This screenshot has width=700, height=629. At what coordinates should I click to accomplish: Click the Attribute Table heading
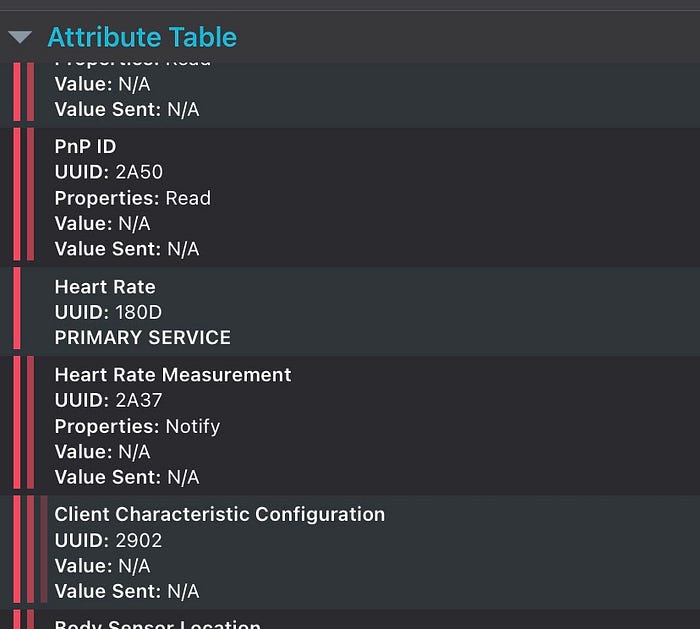pyautogui.click(x=142, y=37)
